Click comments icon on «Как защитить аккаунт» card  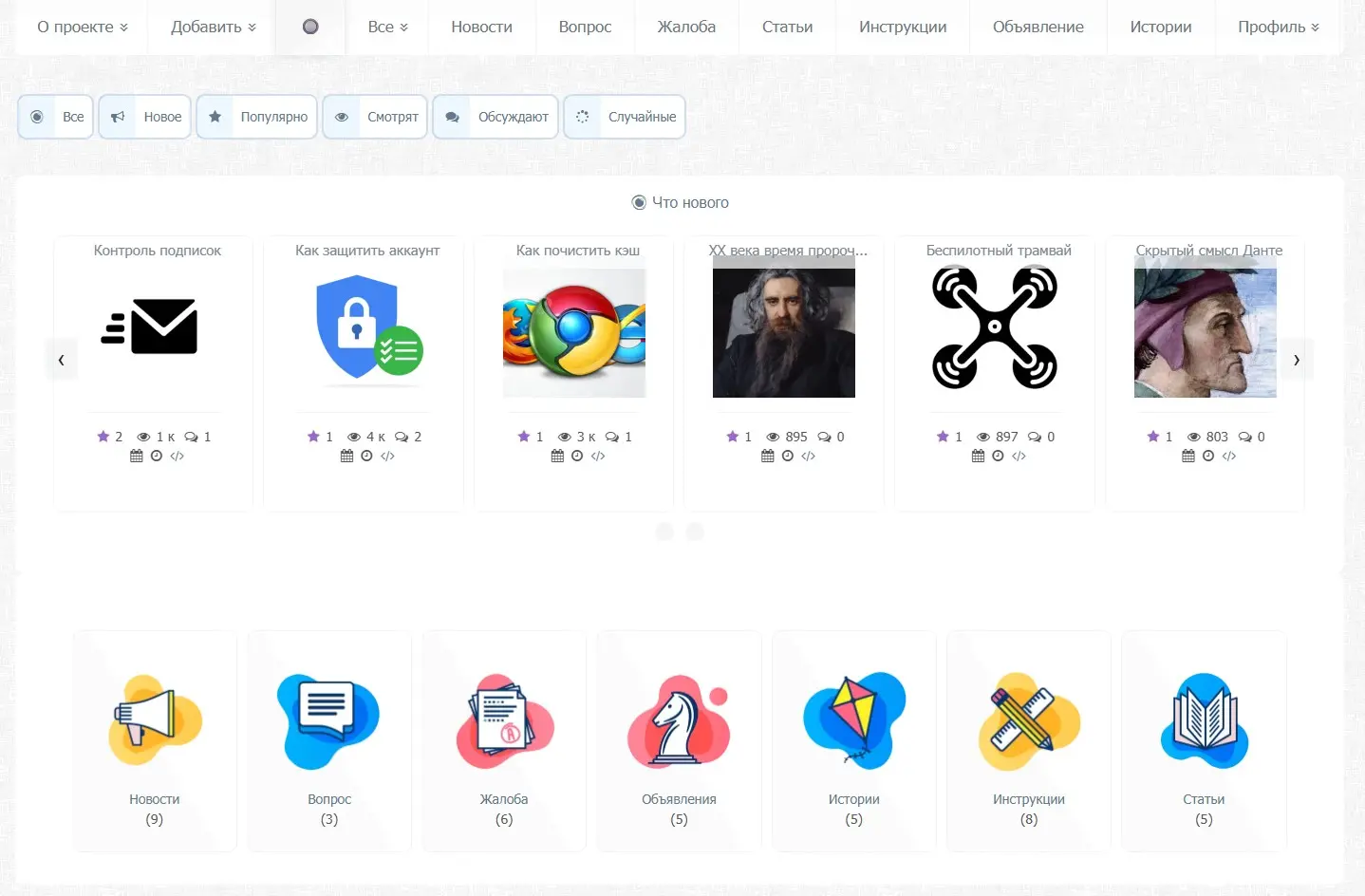pyautogui.click(x=402, y=438)
